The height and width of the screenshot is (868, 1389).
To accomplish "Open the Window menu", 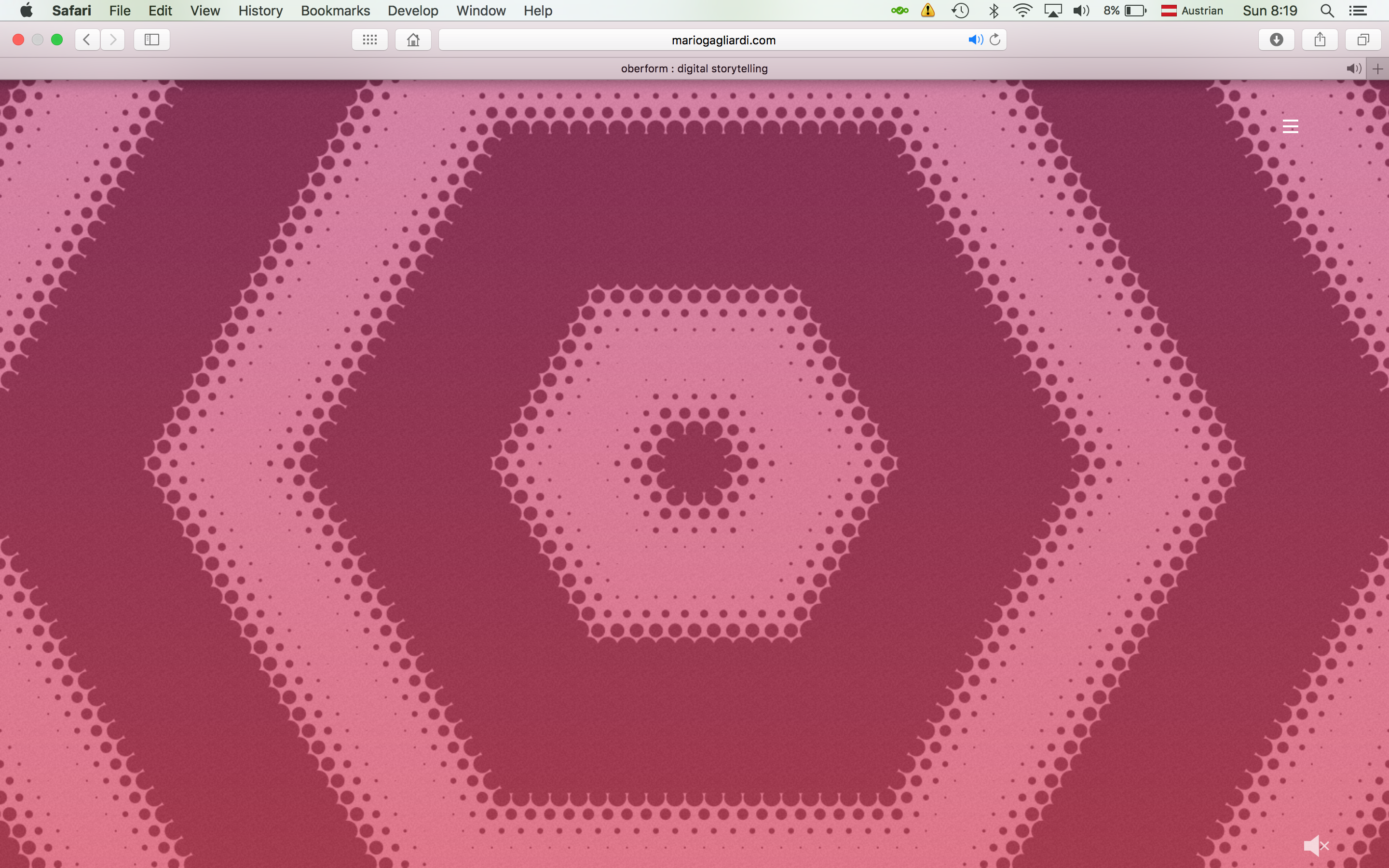I will point(481,10).
